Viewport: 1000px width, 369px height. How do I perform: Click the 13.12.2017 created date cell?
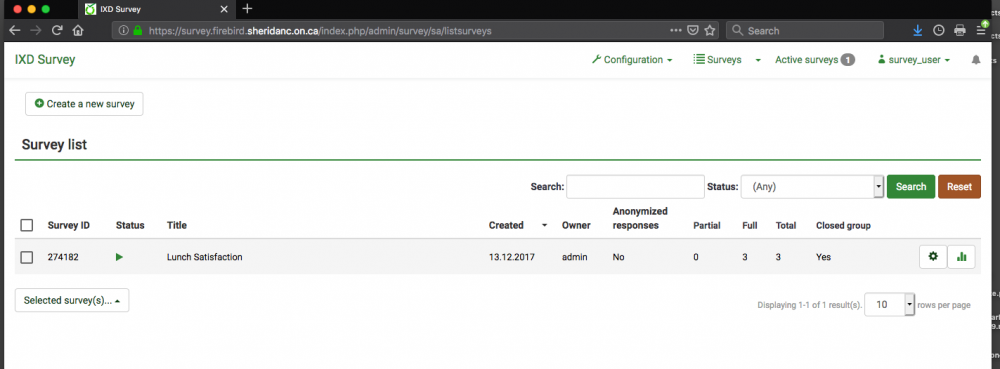511,257
